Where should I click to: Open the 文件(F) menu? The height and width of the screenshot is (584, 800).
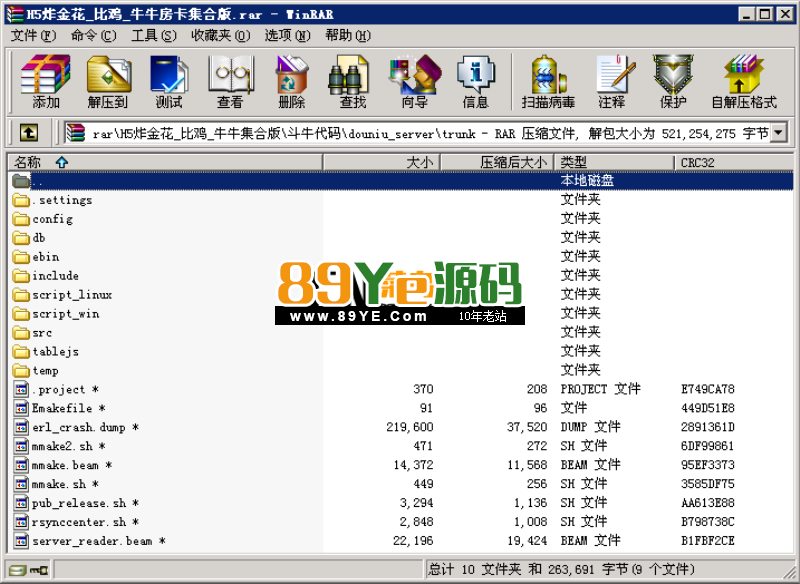(x=33, y=35)
